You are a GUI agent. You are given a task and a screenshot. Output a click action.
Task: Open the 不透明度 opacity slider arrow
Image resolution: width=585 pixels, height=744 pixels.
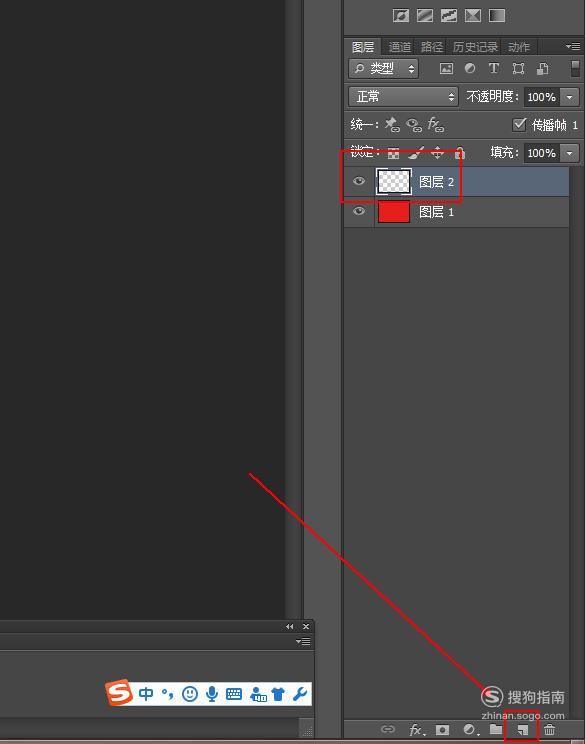pyautogui.click(x=569, y=97)
